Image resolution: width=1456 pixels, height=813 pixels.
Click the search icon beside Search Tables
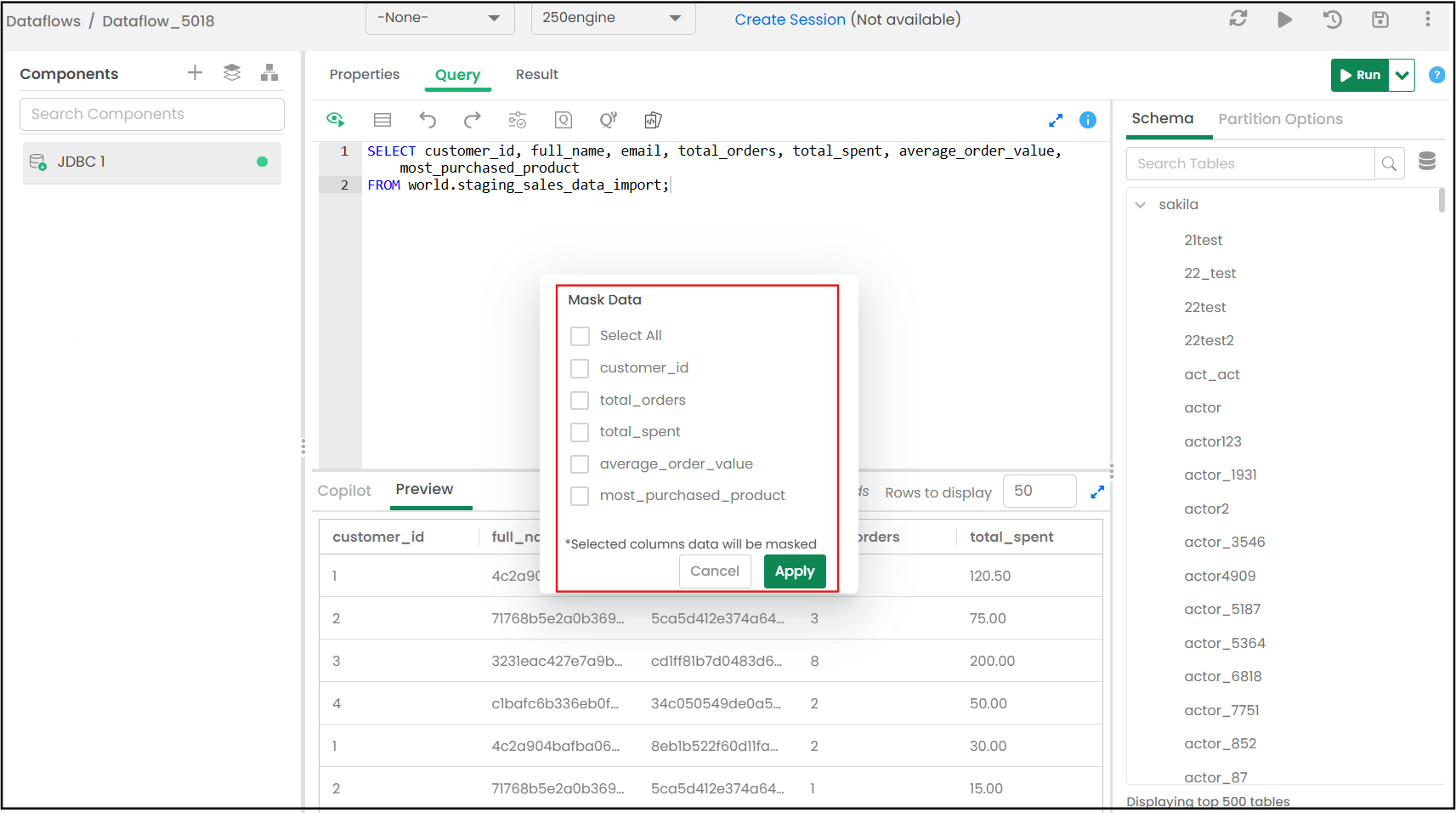coord(1389,164)
